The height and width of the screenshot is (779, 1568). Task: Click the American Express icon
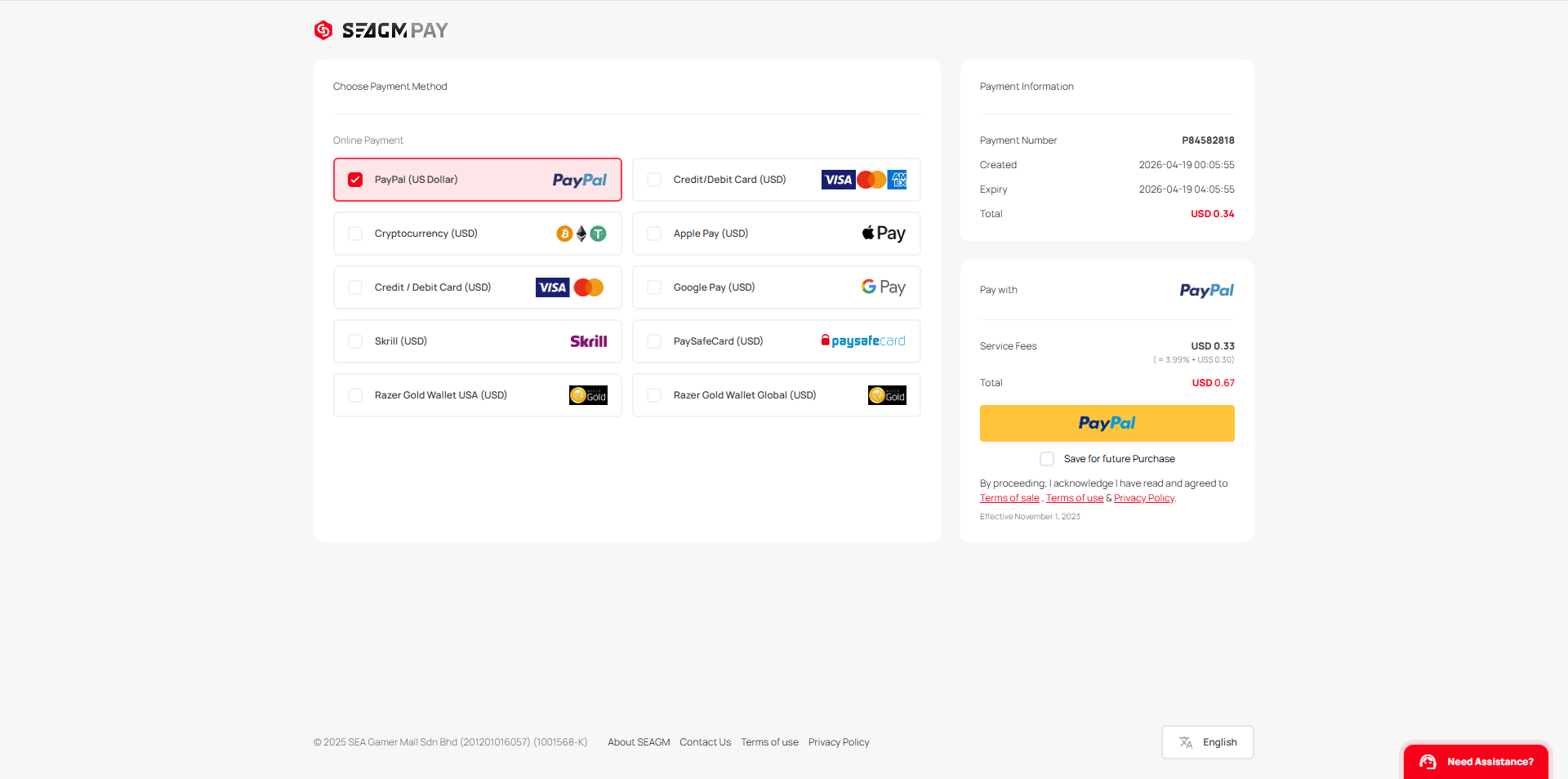897,180
